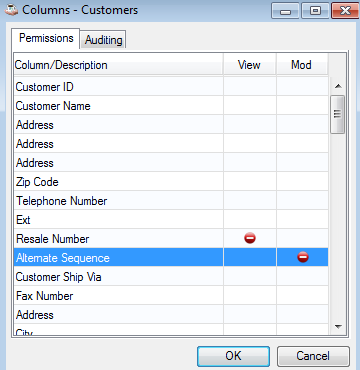Switch to the Auditing tab
Image resolution: width=360 pixels, height=370 pixels.
pos(103,40)
